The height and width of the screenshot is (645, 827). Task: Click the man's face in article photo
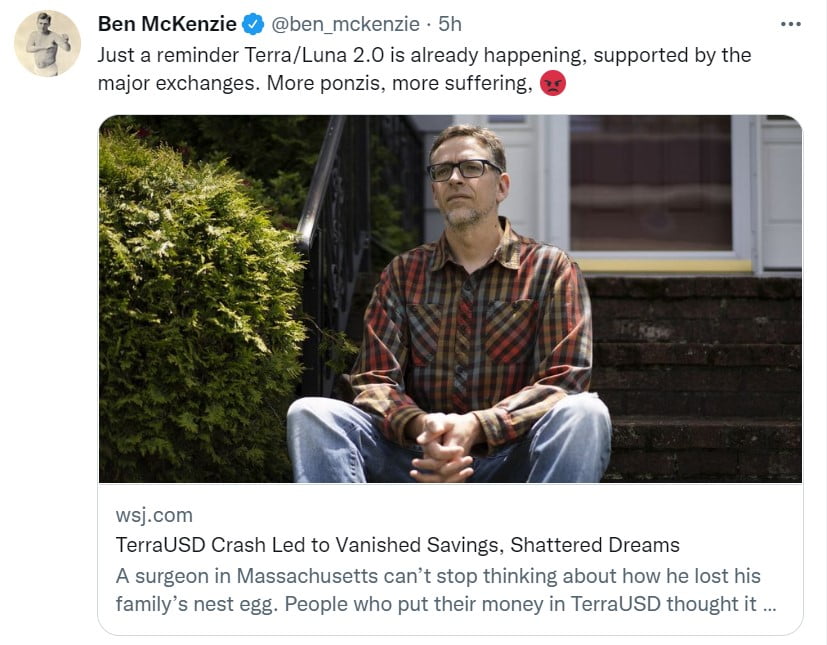coord(466,178)
